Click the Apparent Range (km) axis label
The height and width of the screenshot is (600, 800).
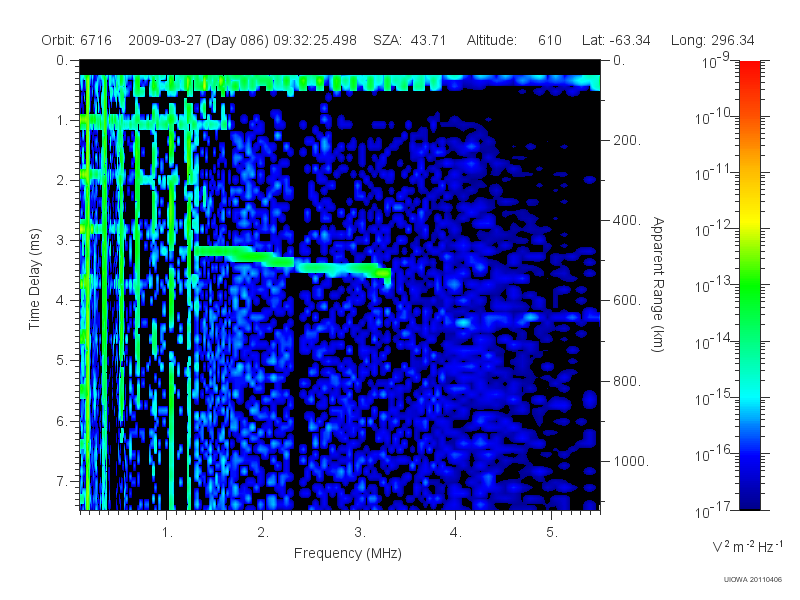point(658,284)
